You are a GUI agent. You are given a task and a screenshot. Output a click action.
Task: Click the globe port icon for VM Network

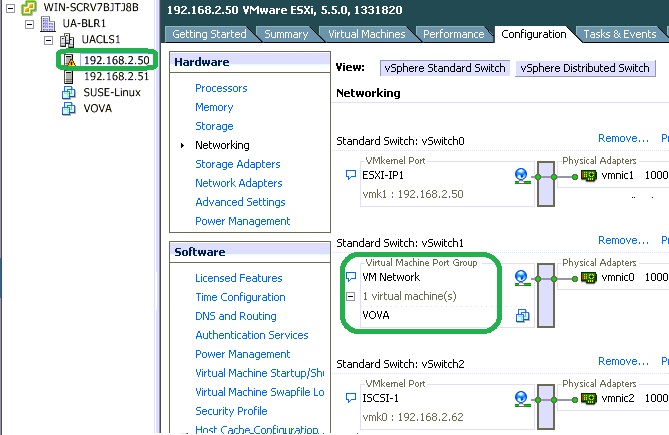521,278
